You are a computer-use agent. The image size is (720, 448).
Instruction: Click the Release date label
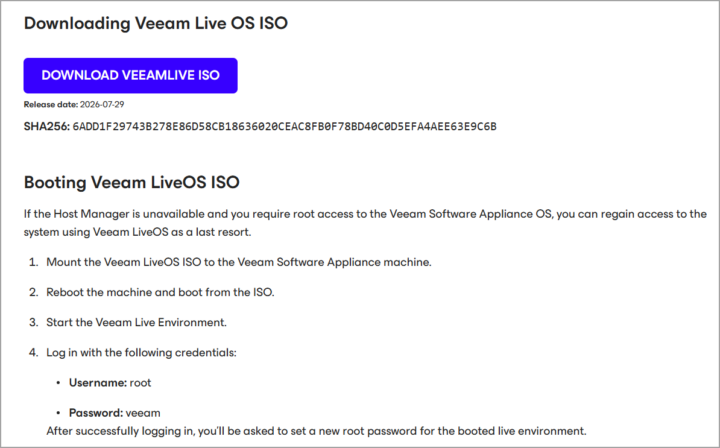(51, 105)
